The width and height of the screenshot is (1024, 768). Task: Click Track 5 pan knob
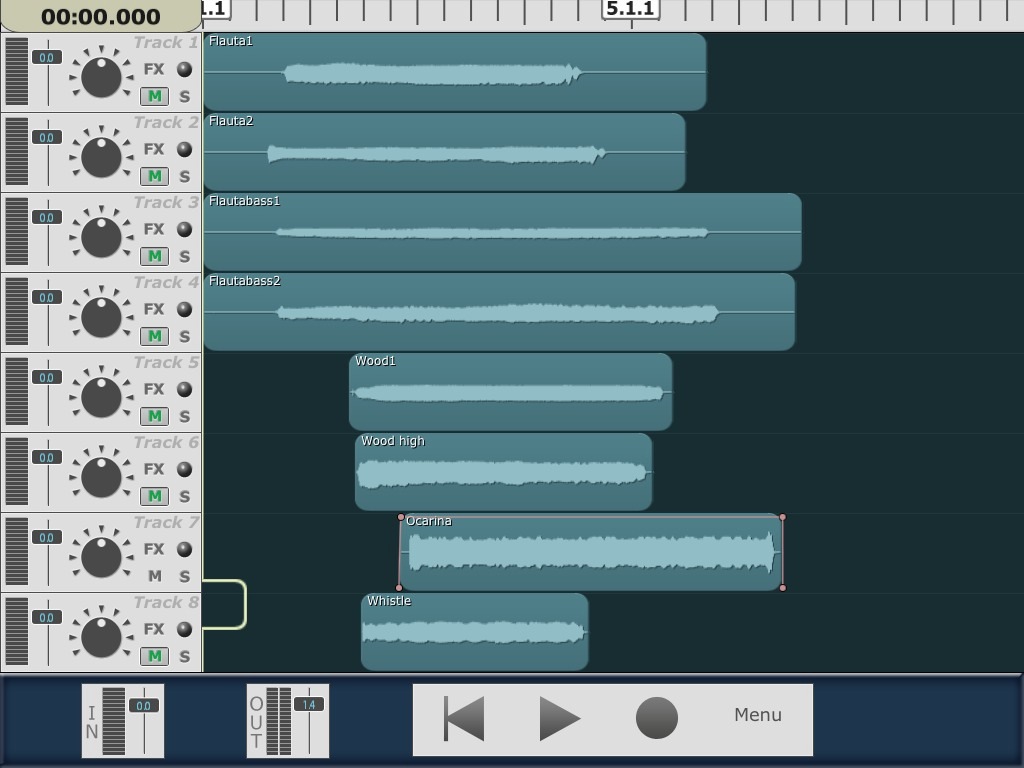(101, 396)
